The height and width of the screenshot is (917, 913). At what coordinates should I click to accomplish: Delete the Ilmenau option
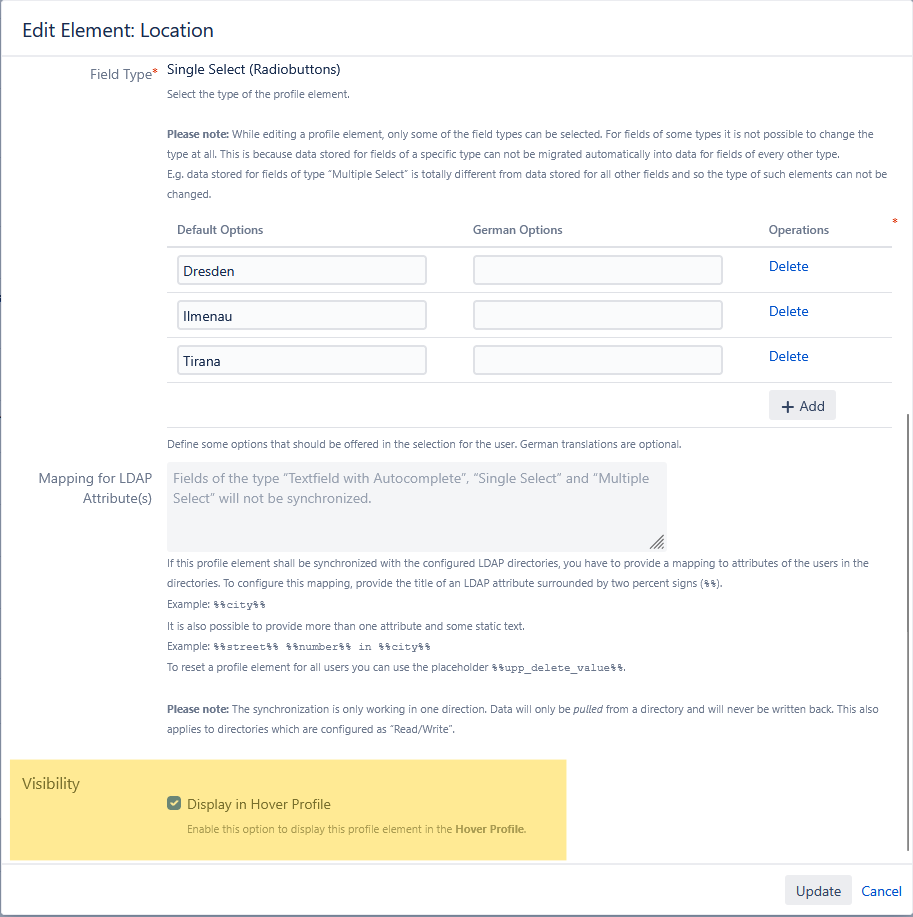[788, 311]
